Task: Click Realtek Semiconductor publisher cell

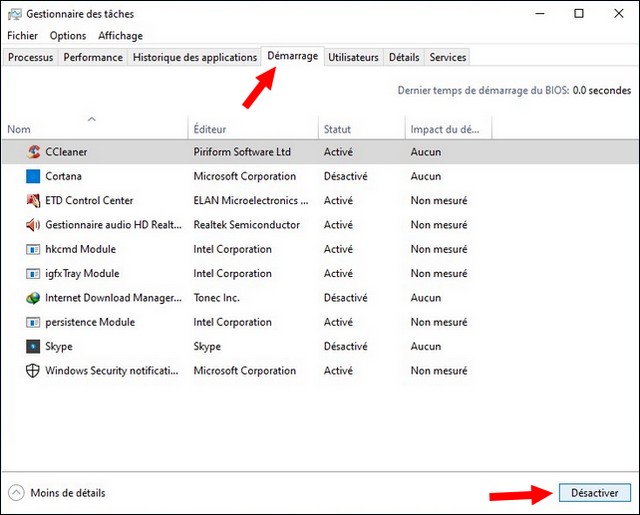Action: 247,225
